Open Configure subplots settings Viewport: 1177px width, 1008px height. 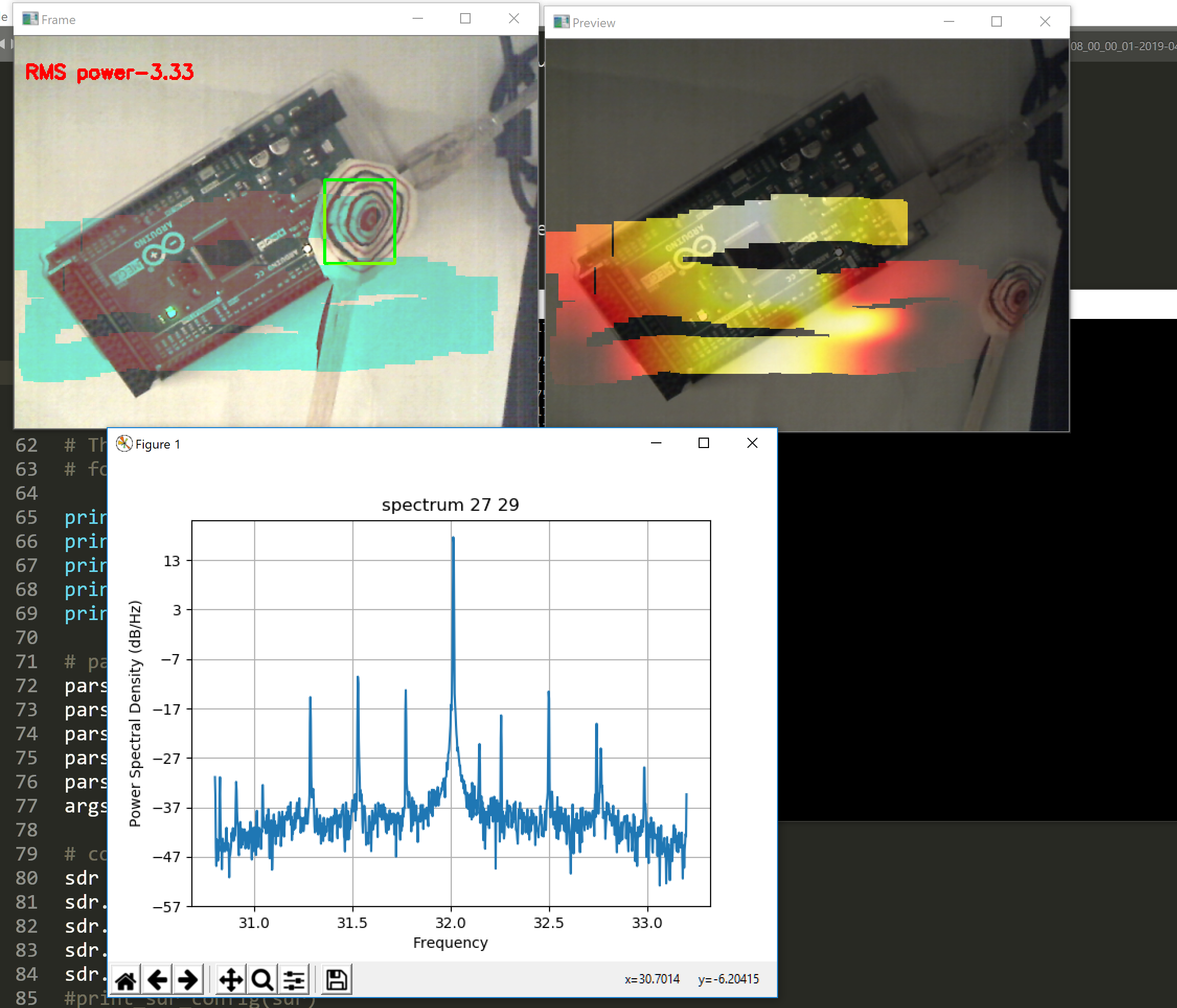point(294,980)
